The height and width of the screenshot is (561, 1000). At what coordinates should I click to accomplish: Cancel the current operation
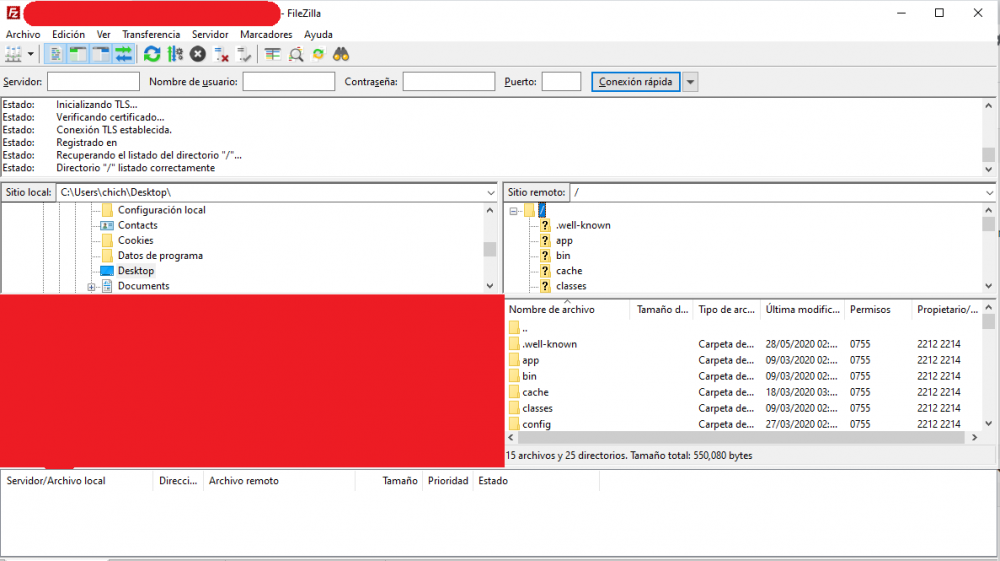pos(198,54)
